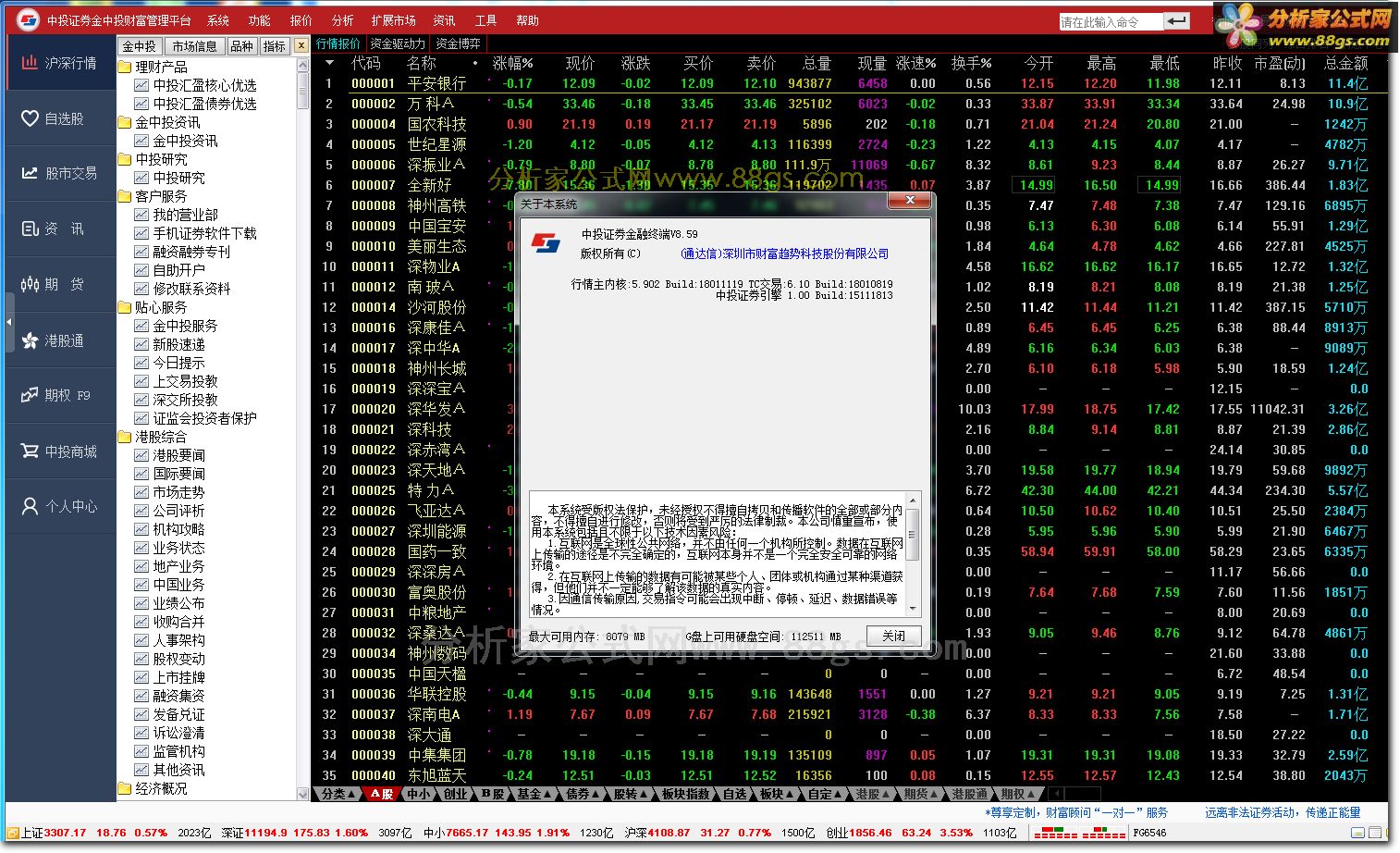
Task: Select the 东旭蓝天 stock row
Action: click(851, 775)
